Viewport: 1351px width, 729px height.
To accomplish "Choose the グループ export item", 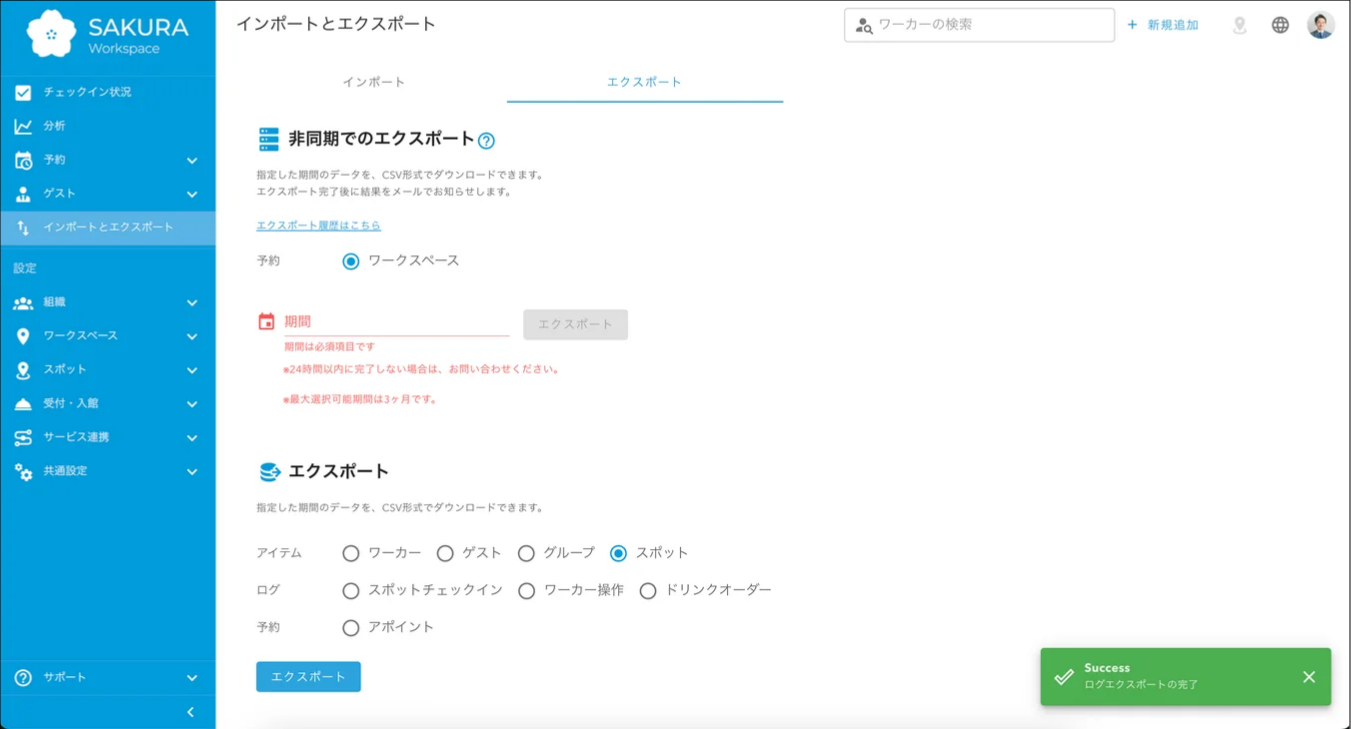I will [x=527, y=551].
